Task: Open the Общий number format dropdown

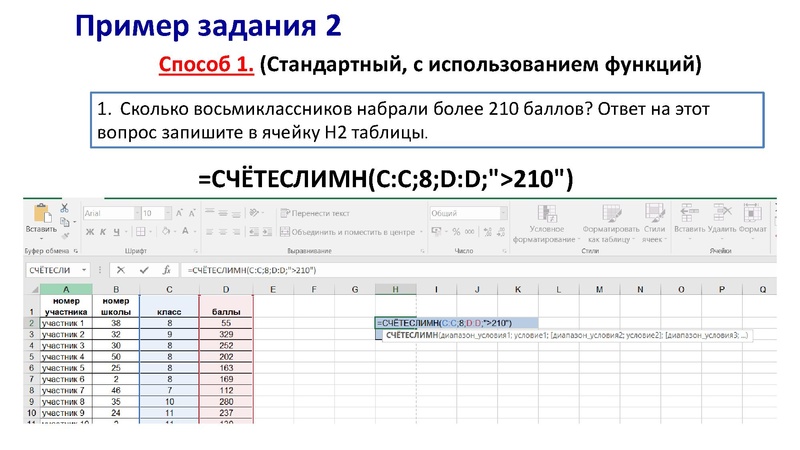Action: 504,213
